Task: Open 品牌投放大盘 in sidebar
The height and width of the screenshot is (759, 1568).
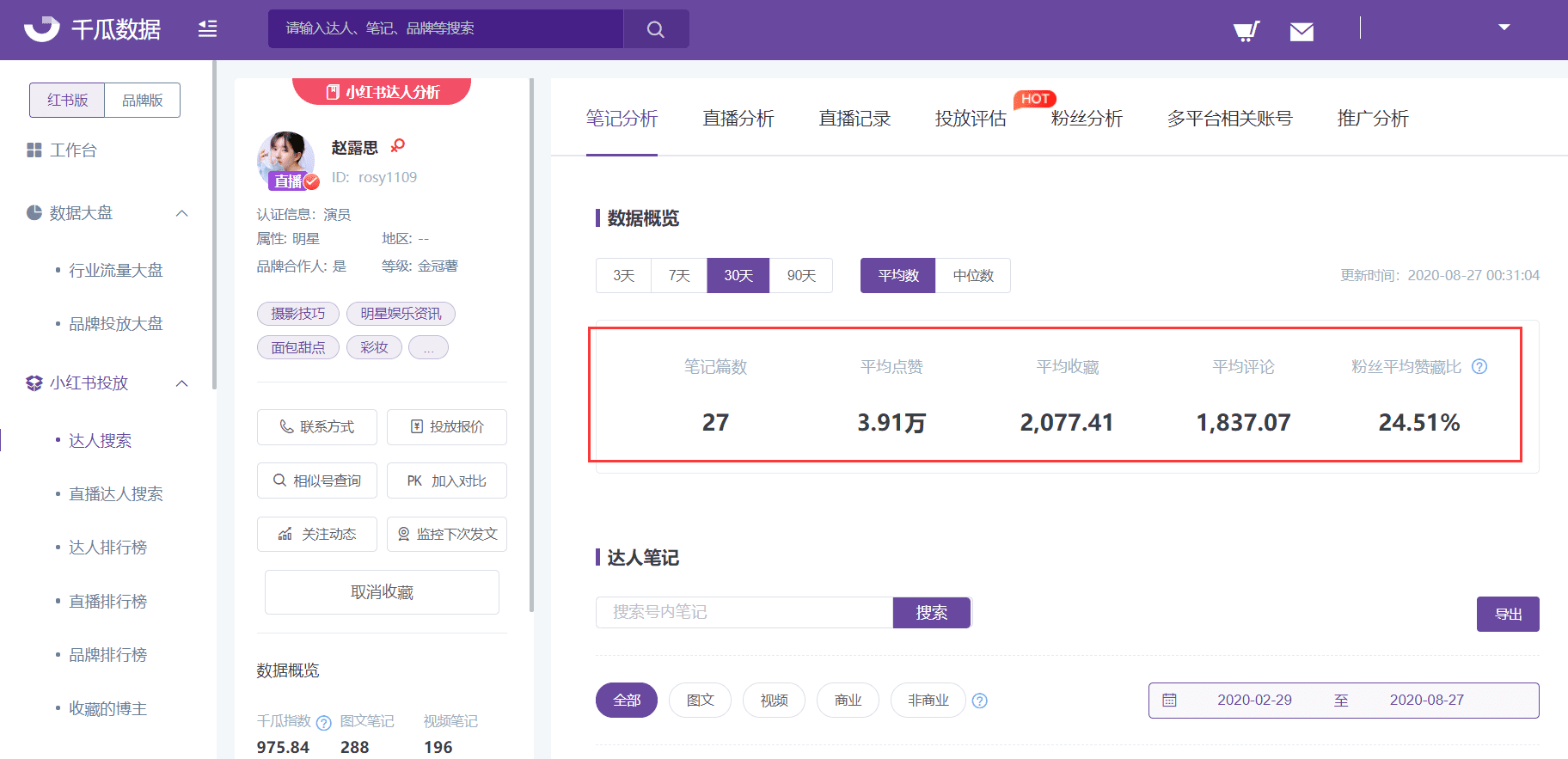Action: point(116,323)
